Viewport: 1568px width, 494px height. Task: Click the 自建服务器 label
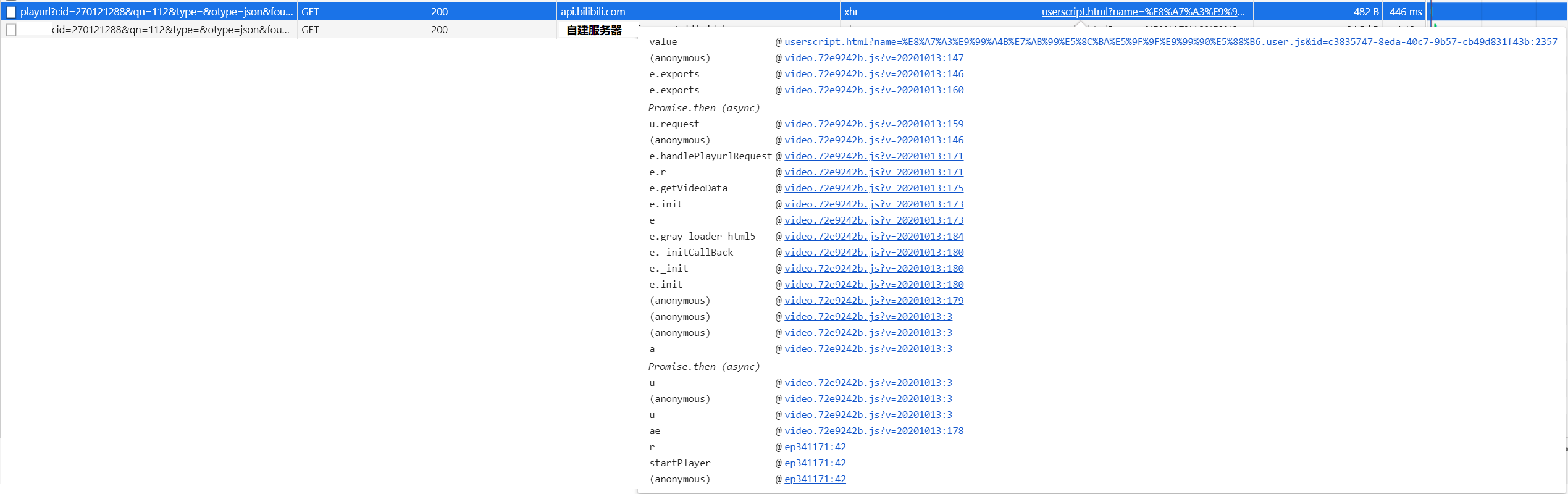(x=594, y=30)
